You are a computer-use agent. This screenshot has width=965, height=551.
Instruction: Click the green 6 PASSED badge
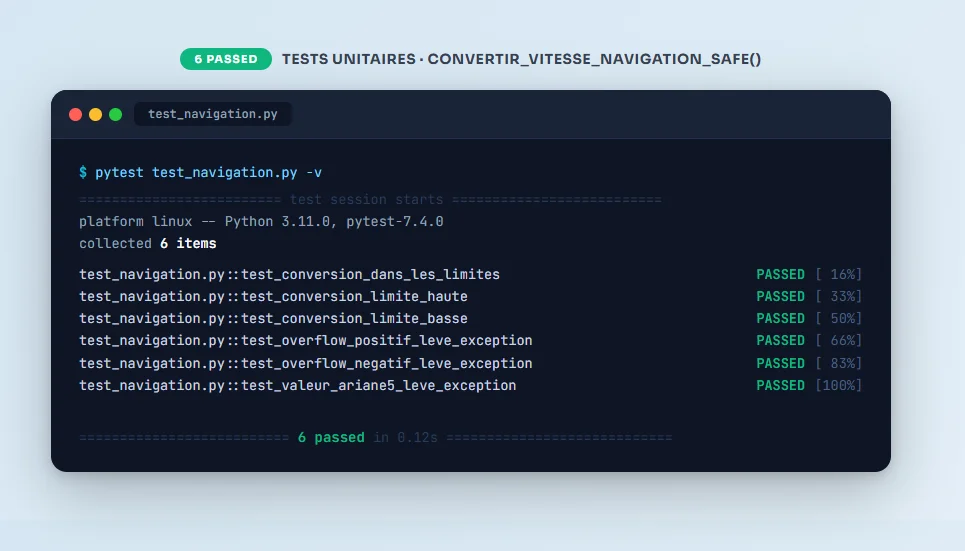coord(226,59)
